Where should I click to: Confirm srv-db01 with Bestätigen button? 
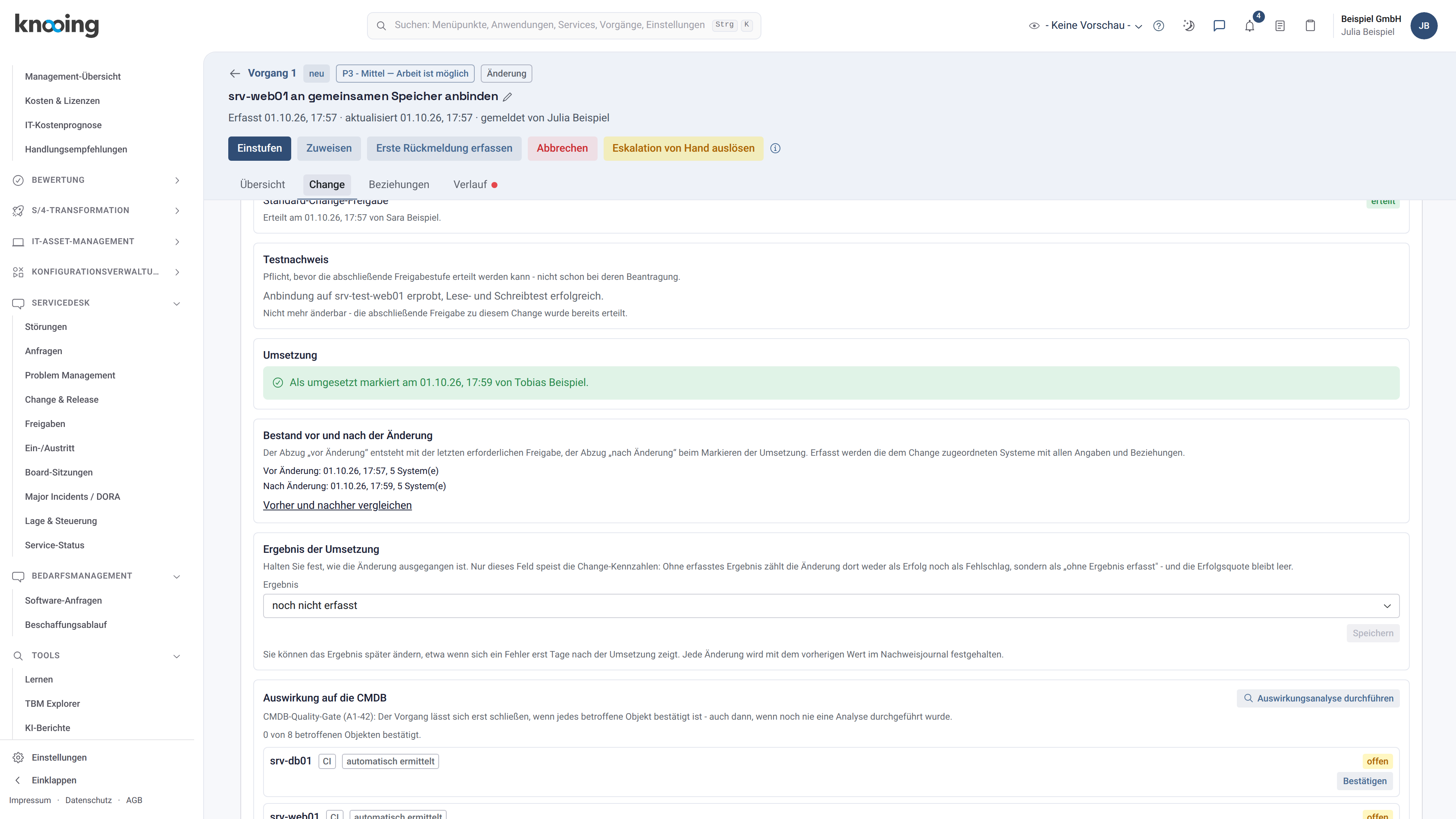click(x=1365, y=781)
